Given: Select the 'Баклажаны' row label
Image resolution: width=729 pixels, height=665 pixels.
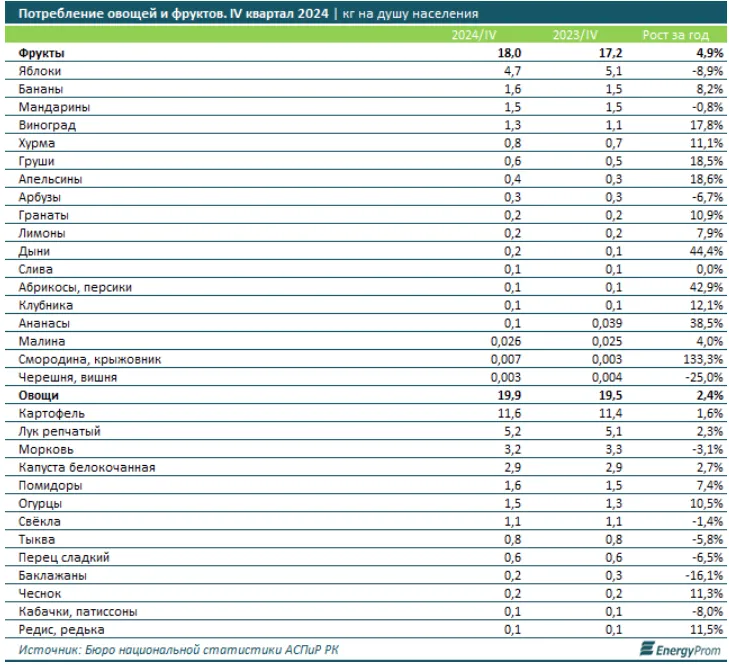Looking at the screenshot, I should tap(50, 576).
